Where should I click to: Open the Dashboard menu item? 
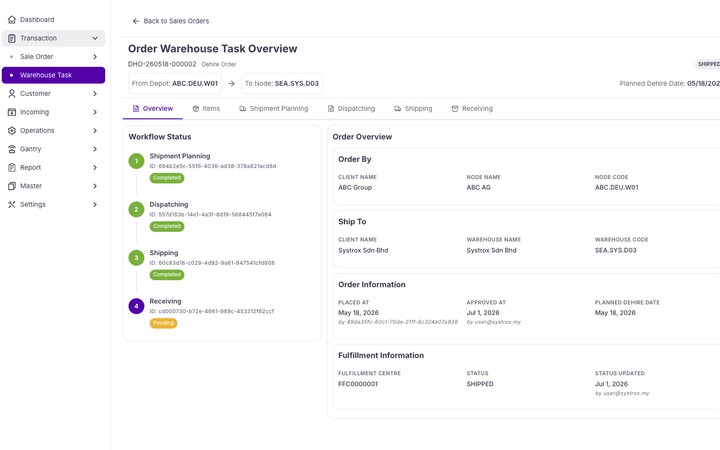click(x=53, y=20)
